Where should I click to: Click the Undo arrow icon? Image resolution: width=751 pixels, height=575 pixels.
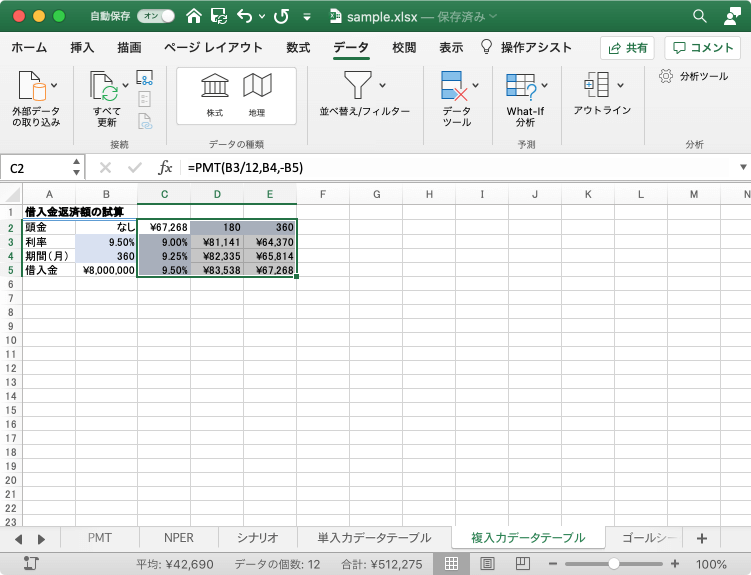(244, 16)
